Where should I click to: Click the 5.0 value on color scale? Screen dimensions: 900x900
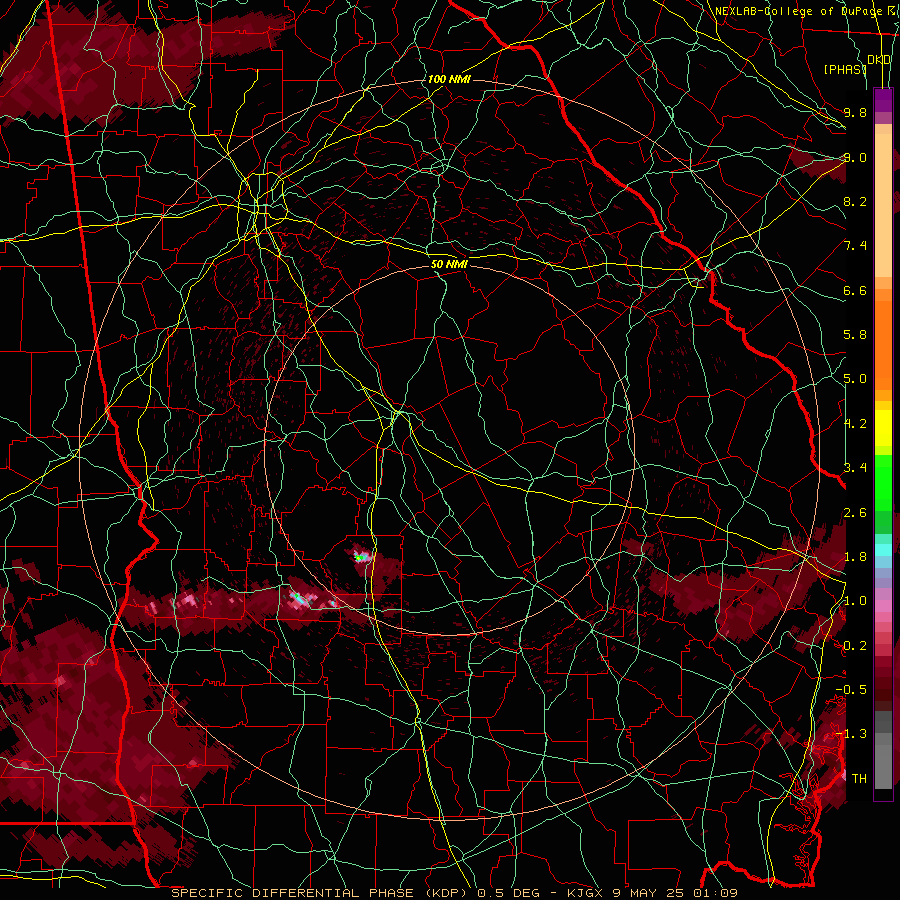coord(855,379)
